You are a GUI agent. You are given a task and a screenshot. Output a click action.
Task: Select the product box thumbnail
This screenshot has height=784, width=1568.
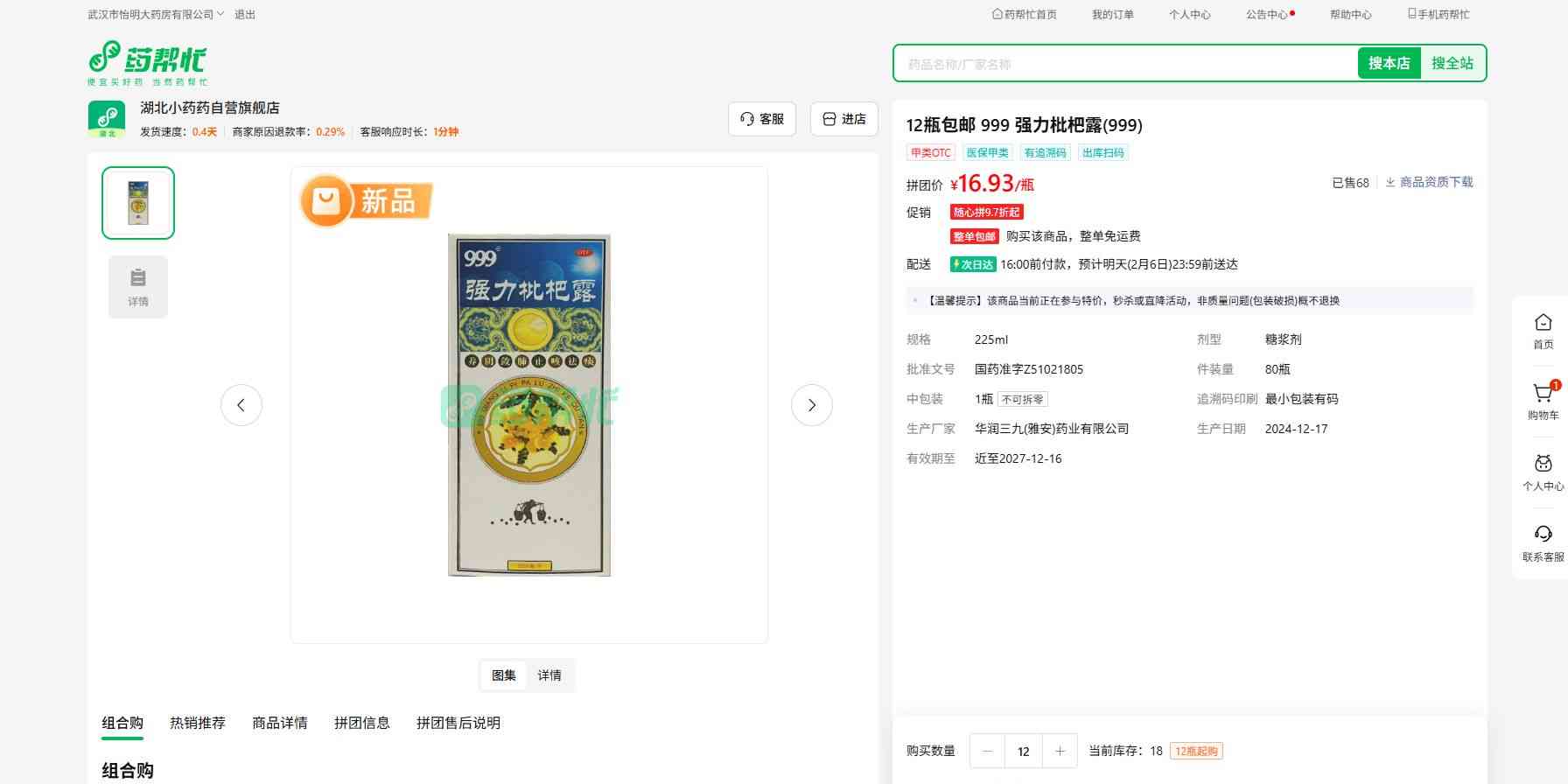(x=138, y=203)
